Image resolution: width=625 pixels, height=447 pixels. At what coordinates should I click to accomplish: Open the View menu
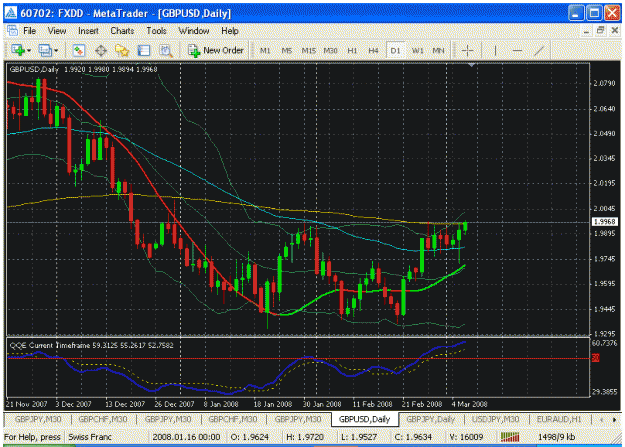[57, 31]
